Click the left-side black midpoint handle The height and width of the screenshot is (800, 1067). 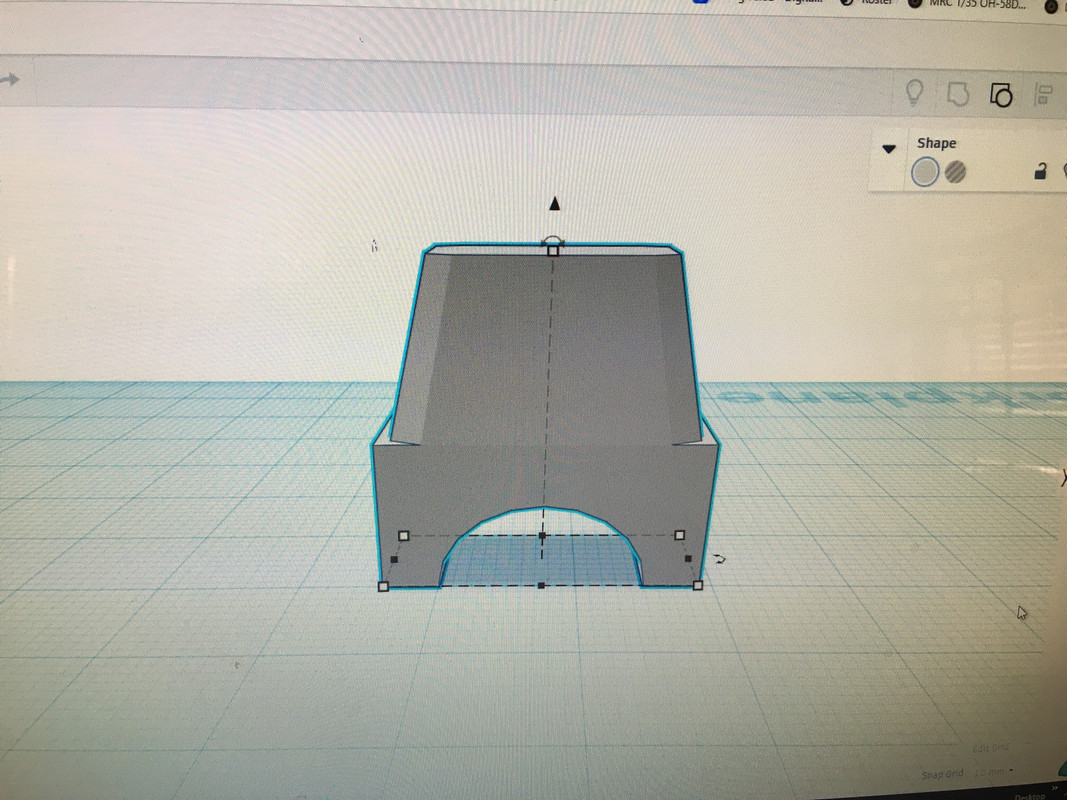(394, 560)
